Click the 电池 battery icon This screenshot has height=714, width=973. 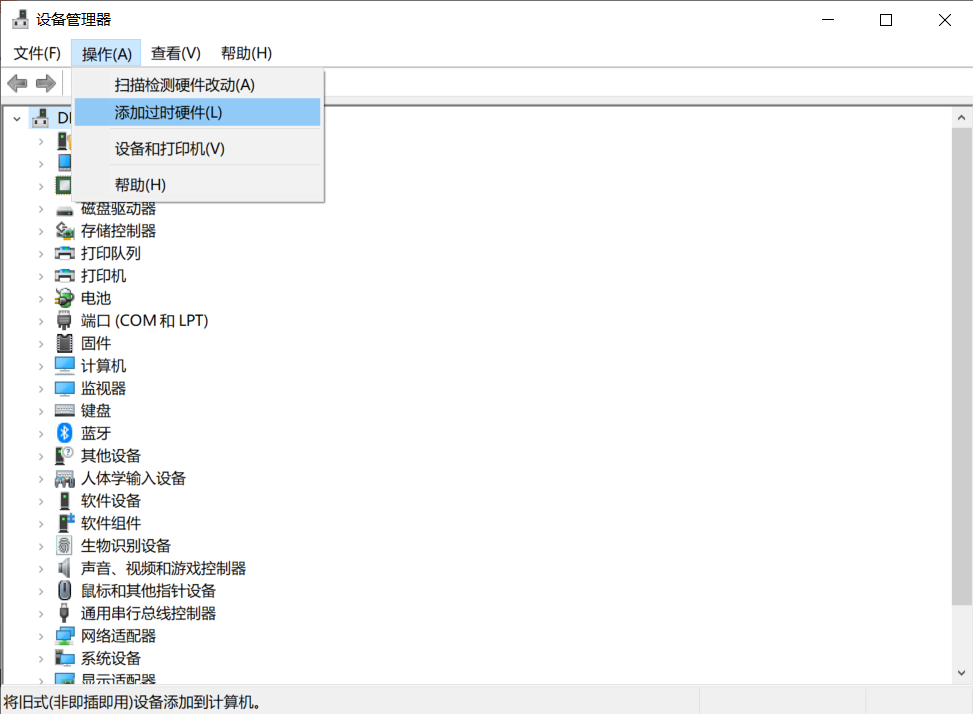[x=65, y=298]
